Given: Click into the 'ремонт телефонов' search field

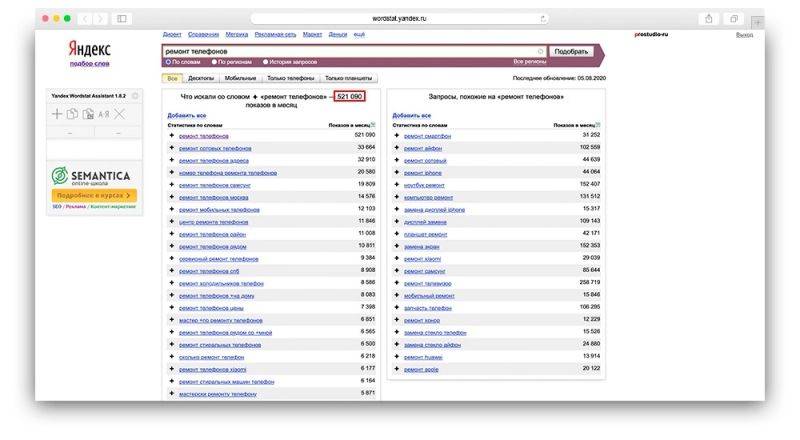Looking at the screenshot, I should tap(349, 52).
